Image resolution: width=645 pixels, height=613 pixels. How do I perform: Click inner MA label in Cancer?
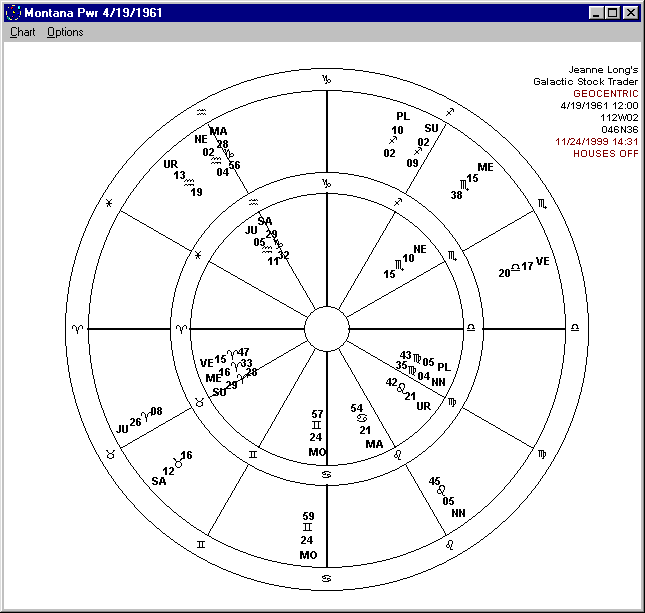click(x=374, y=444)
